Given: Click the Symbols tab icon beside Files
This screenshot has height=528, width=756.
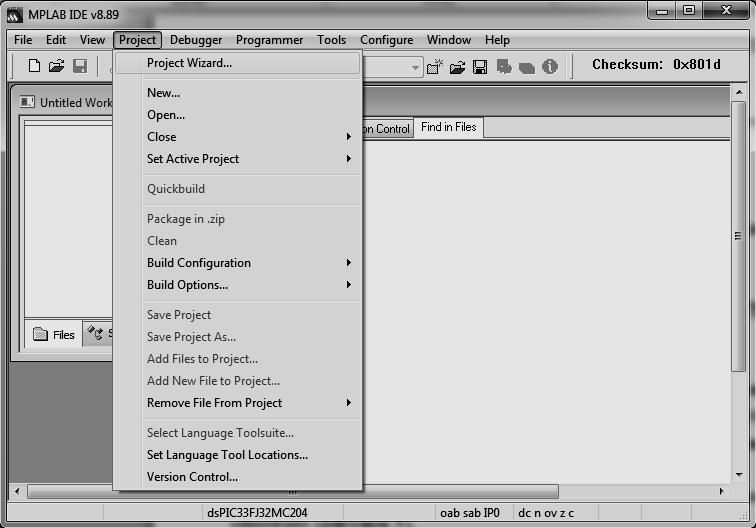Looking at the screenshot, I should click(95, 333).
